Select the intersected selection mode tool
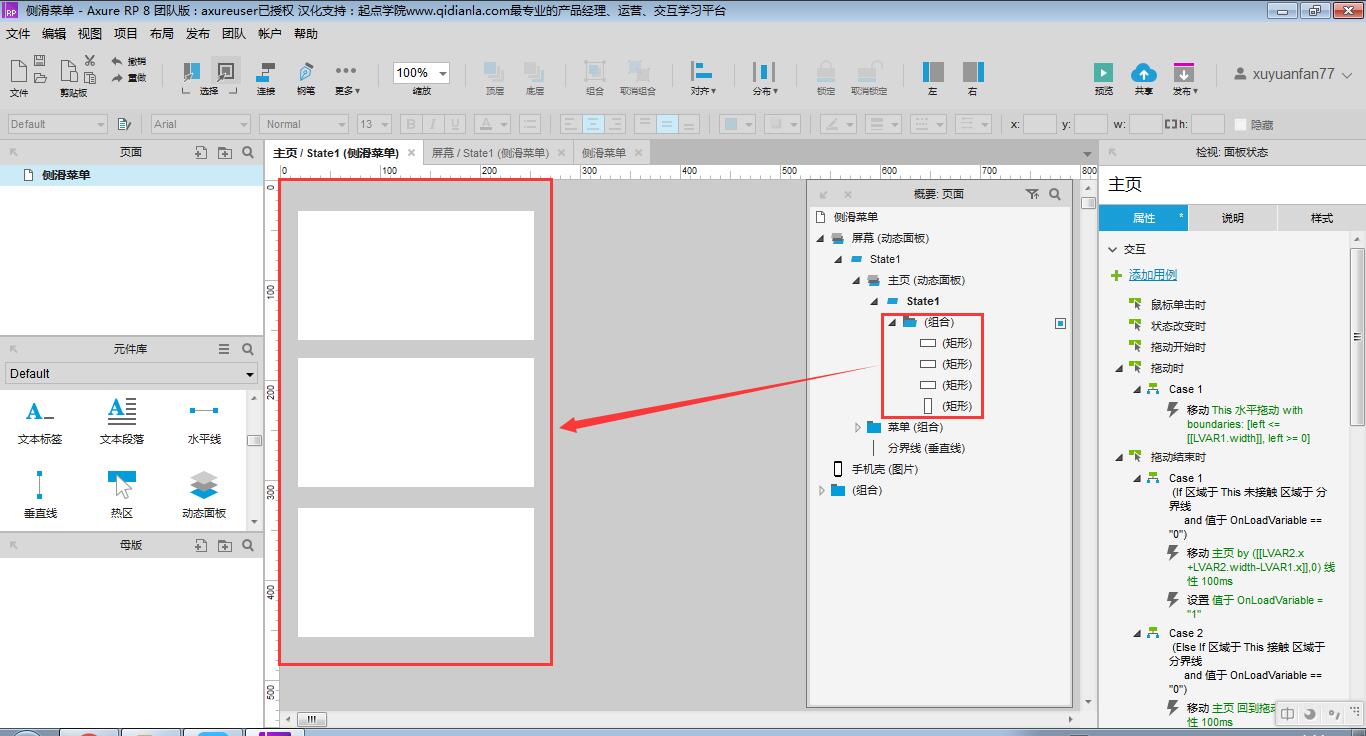The height and width of the screenshot is (736, 1366). (x=192, y=72)
